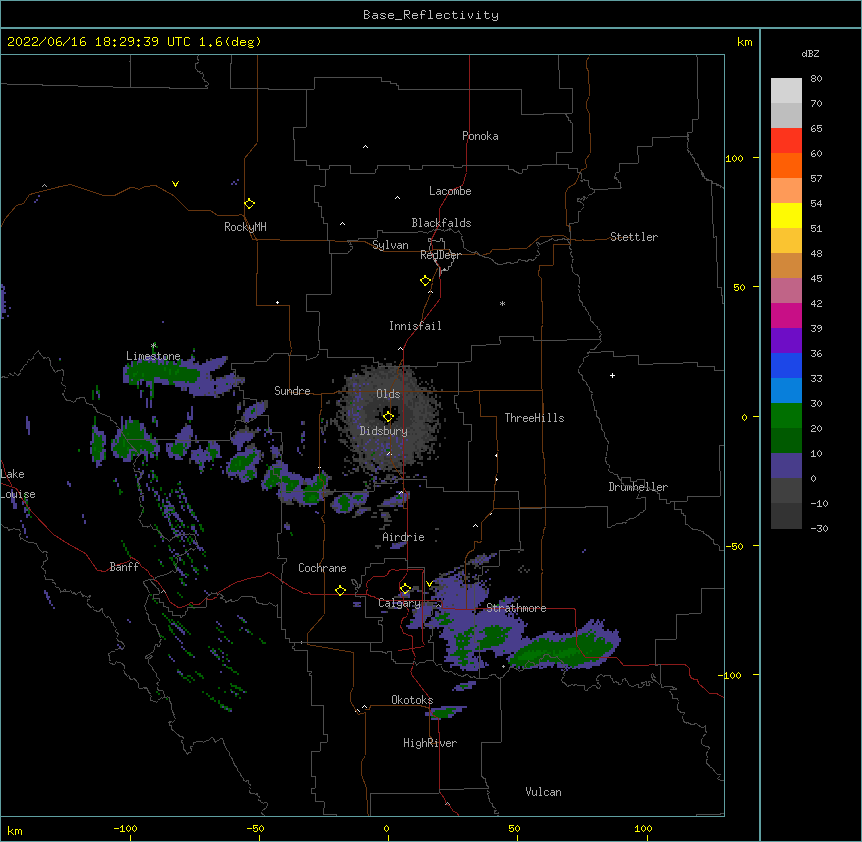The image size is (862, 842).
Task: Click the yellow V marker northeast of Calgary
Action: (429, 584)
